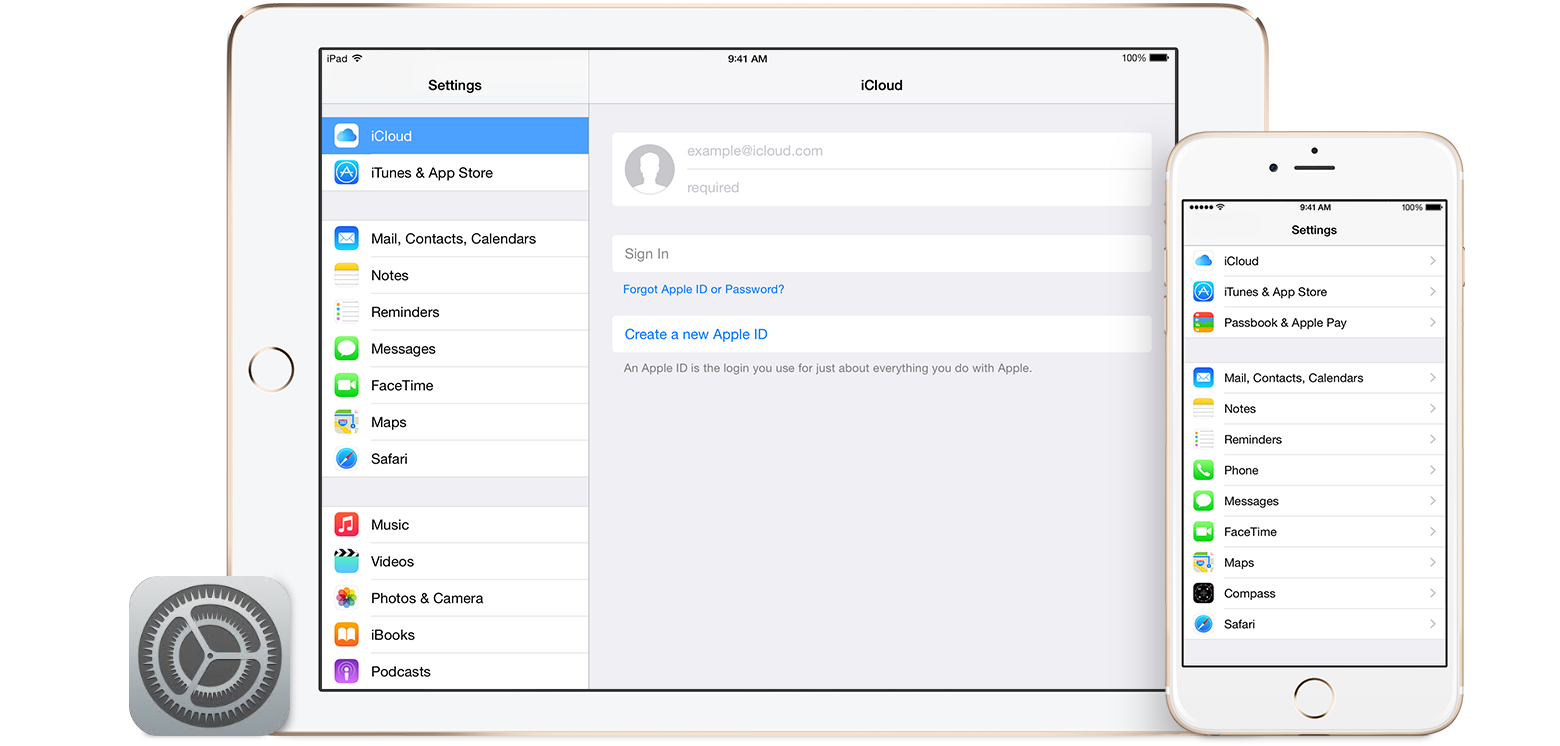Tap Maps label on iPhone list
Screen dimensions: 1560x746
pos(1239,563)
